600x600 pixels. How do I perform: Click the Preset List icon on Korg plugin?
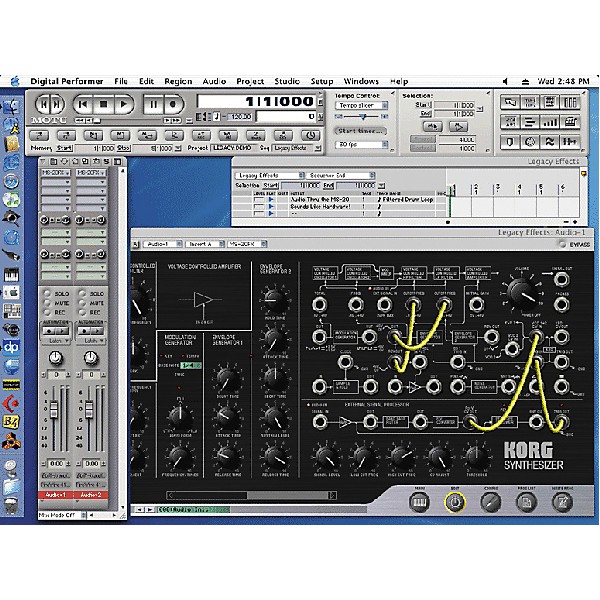(x=527, y=502)
